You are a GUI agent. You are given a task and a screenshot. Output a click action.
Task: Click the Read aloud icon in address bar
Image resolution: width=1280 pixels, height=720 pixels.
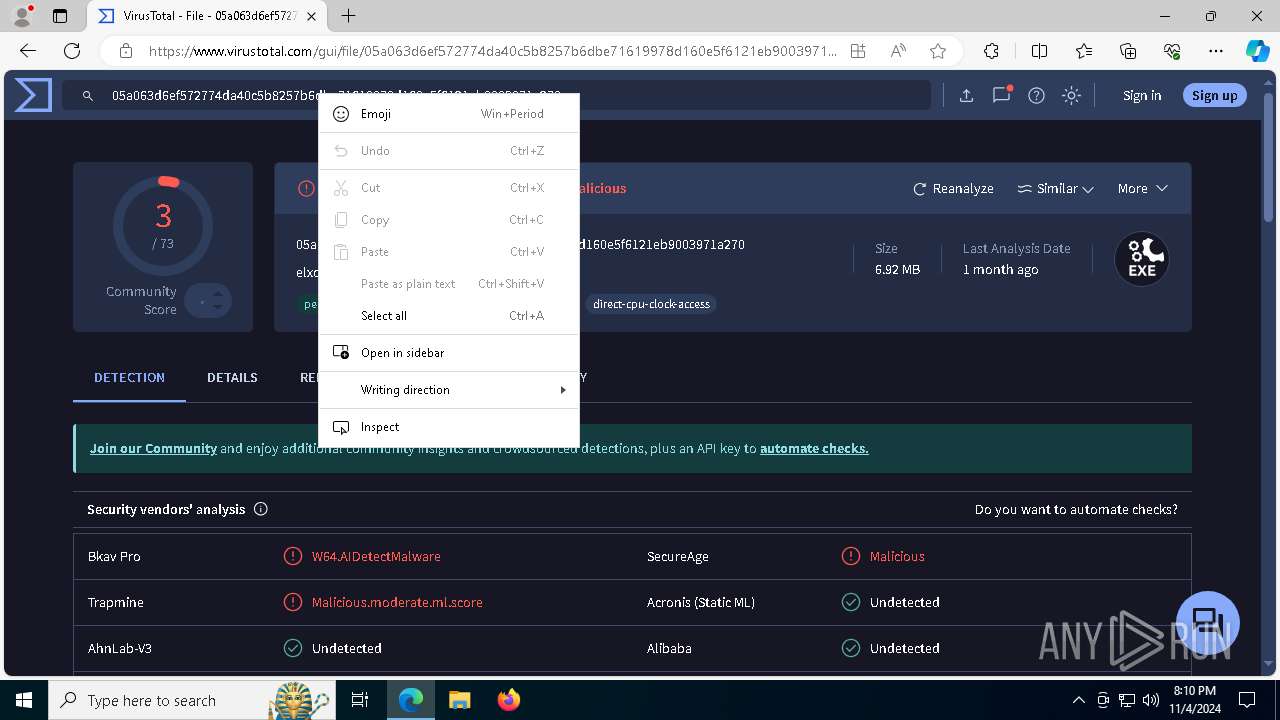[898, 51]
